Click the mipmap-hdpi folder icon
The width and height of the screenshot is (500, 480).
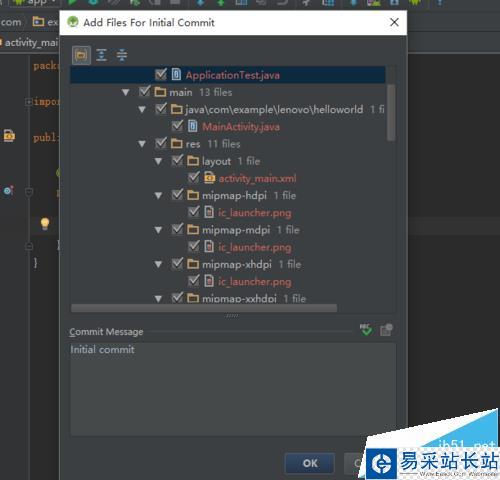pos(193,195)
